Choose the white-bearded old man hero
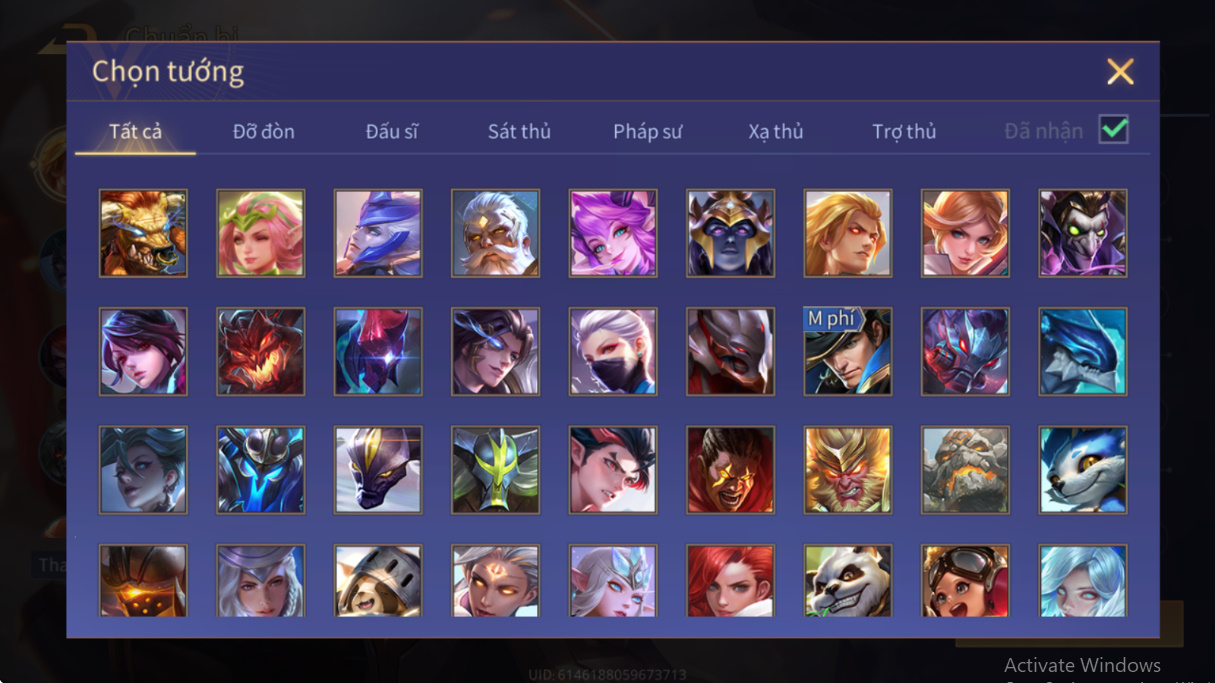The image size is (1215, 683). [x=495, y=233]
